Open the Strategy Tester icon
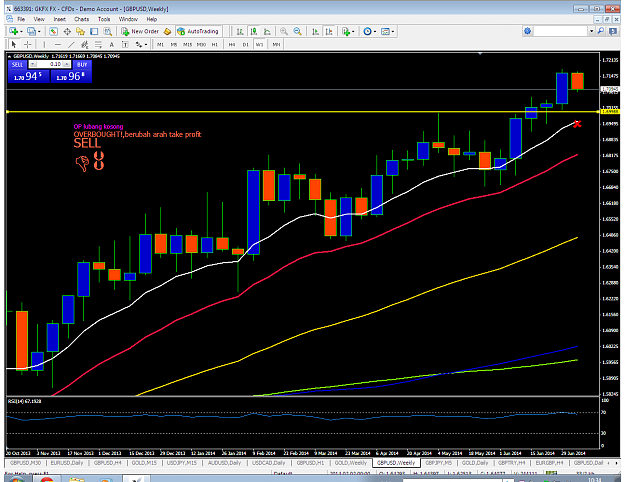Image resolution: width=625 pixels, height=482 pixels. click(108, 31)
